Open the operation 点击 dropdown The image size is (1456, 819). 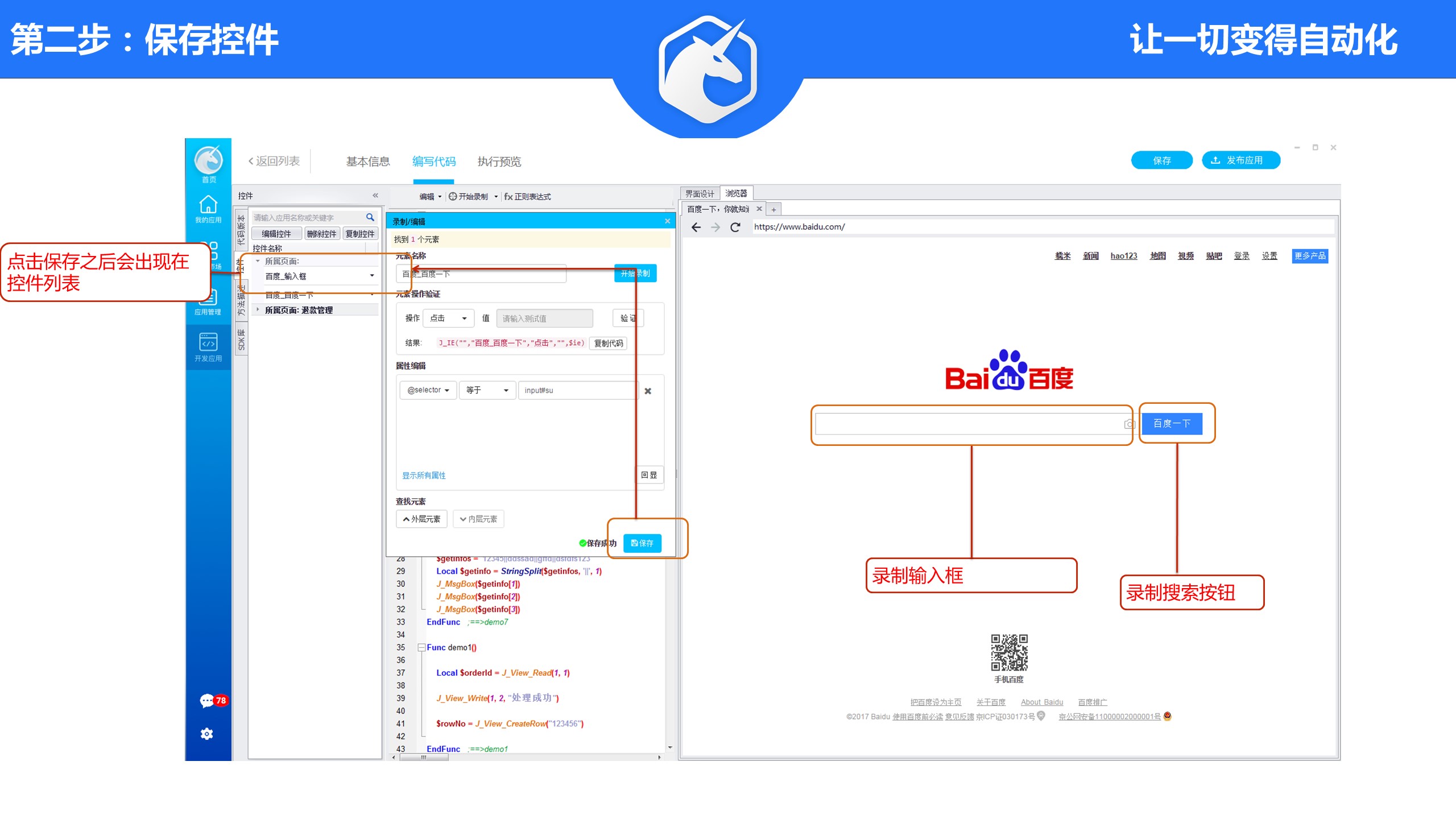click(448, 318)
